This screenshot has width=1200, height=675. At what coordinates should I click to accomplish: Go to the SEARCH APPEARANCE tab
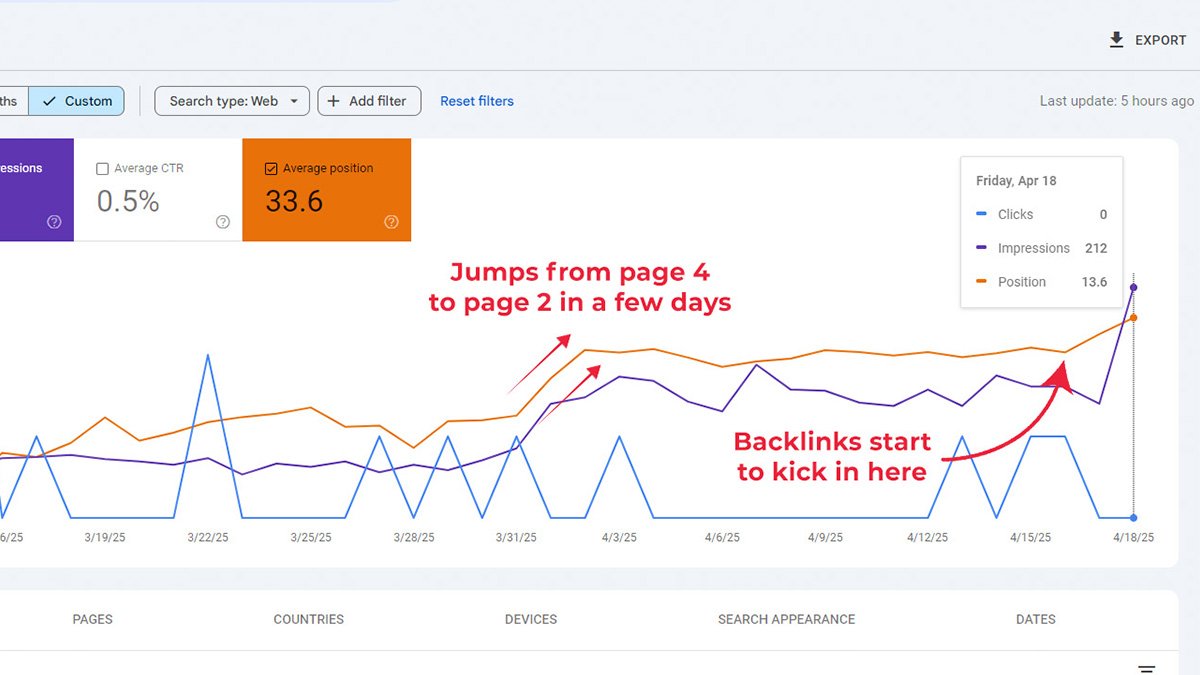(786, 619)
